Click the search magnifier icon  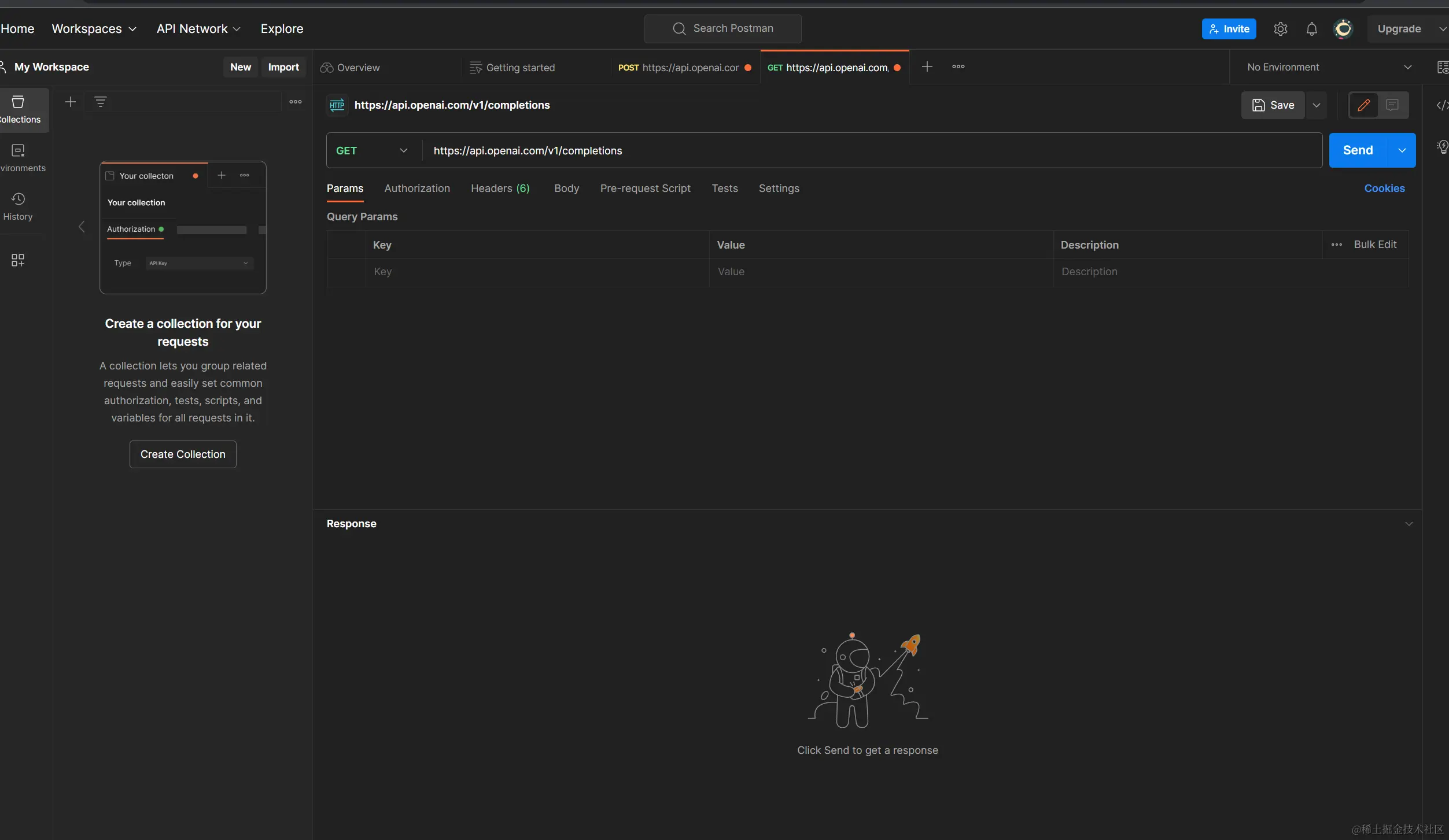pyautogui.click(x=679, y=29)
